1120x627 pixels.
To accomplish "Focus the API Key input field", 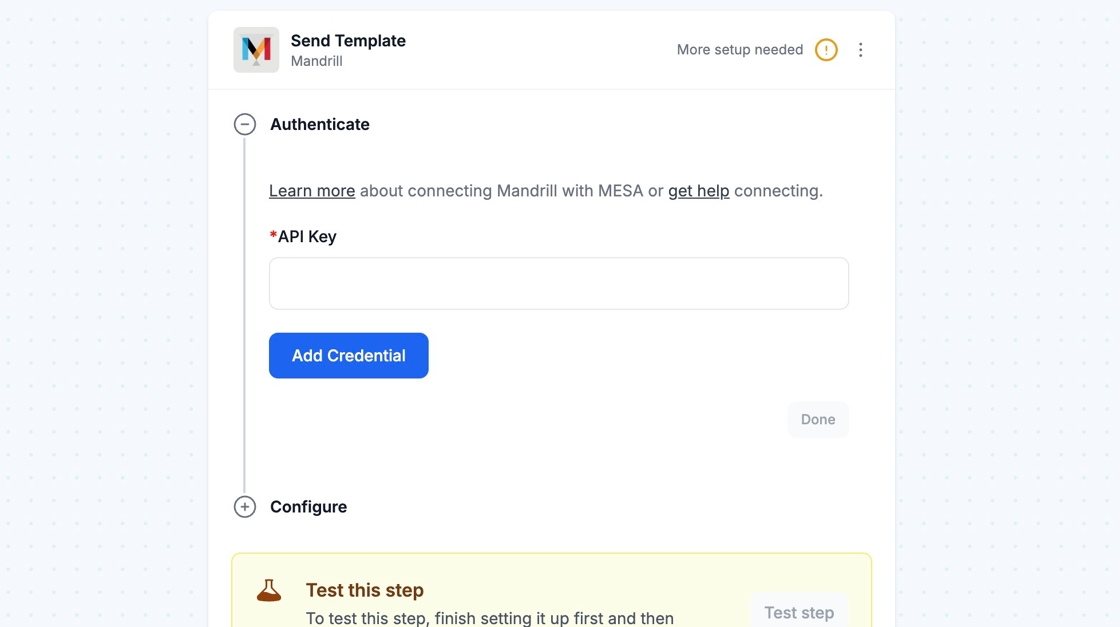I will [x=558, y=284].
